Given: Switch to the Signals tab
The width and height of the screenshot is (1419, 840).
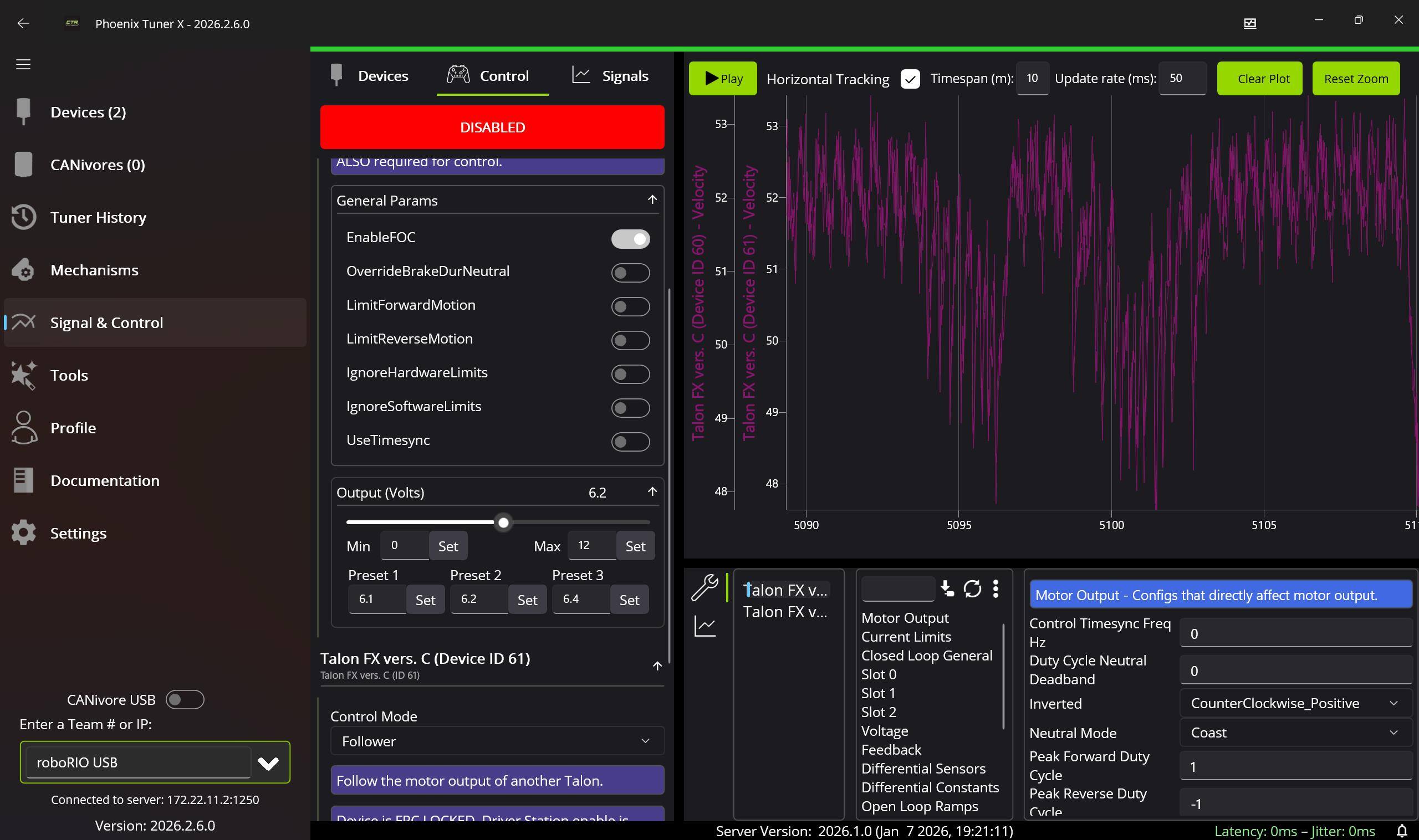Looking at the screenshot, I should [610, 76].
